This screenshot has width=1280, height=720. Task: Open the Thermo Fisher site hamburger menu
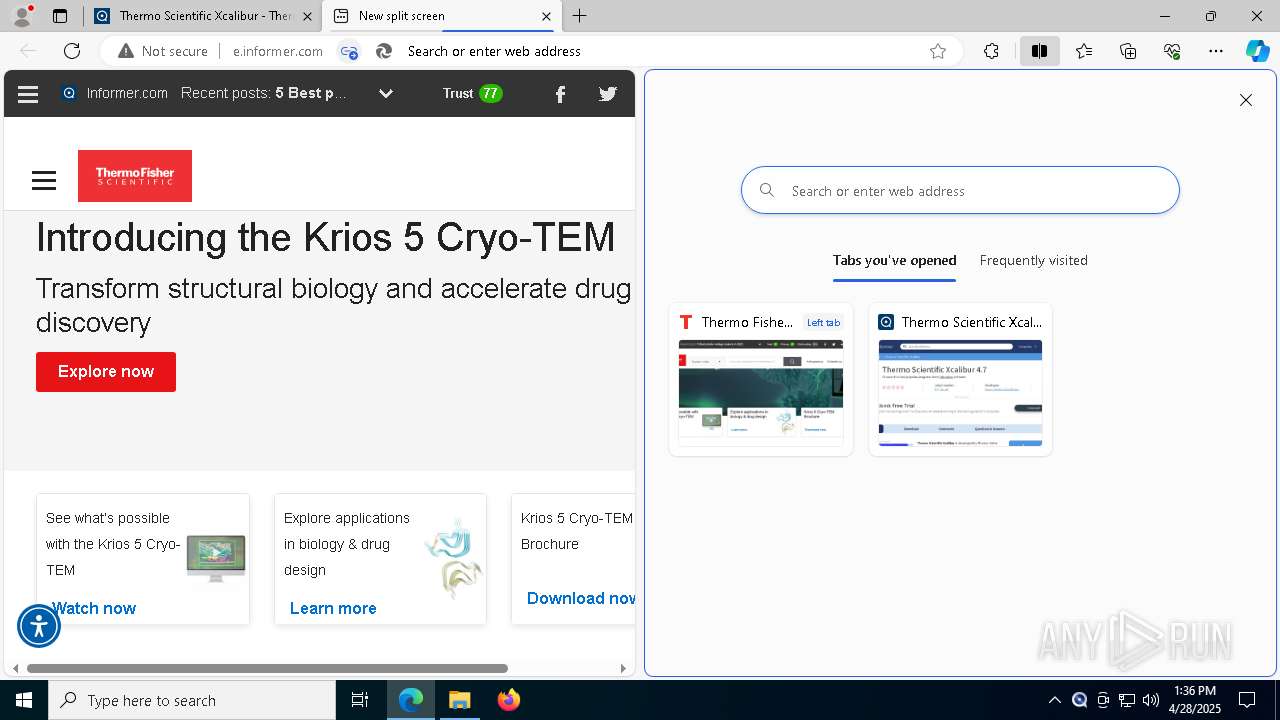click(x=44, y=180)
